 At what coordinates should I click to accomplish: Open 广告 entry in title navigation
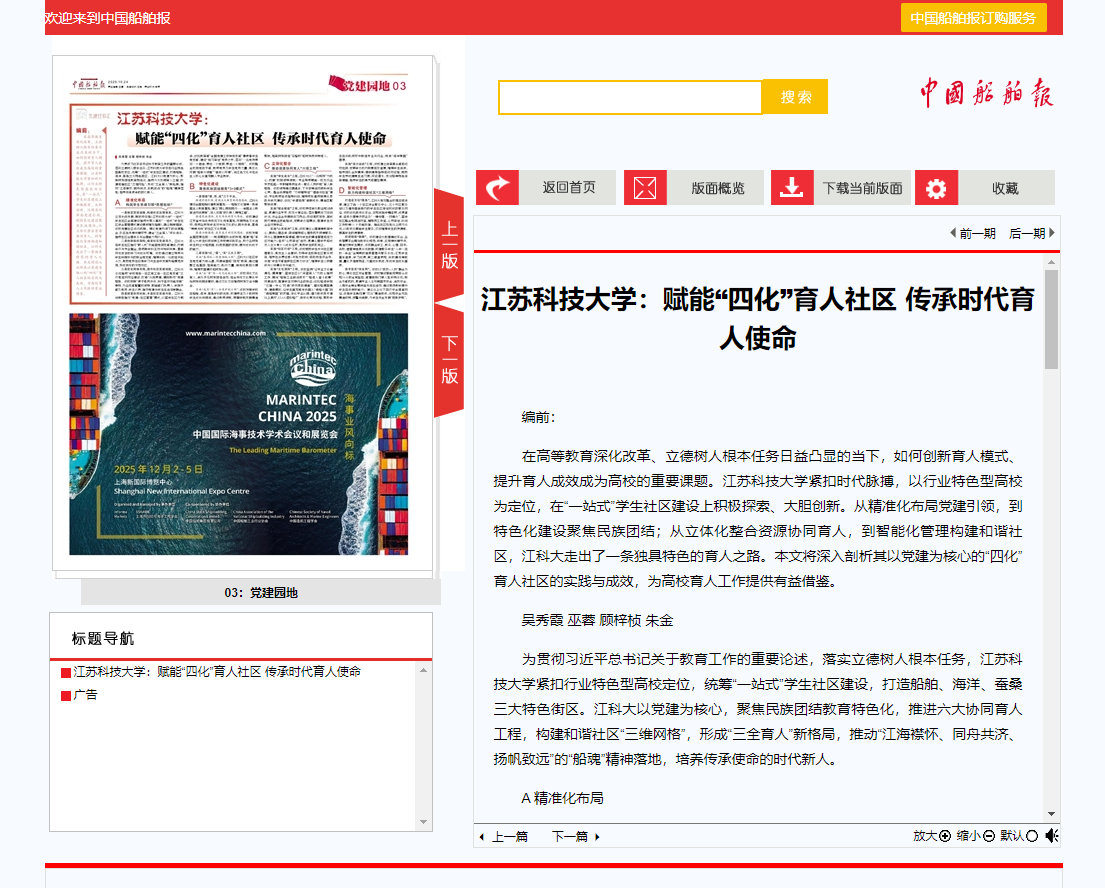click(x=85, y=695)
